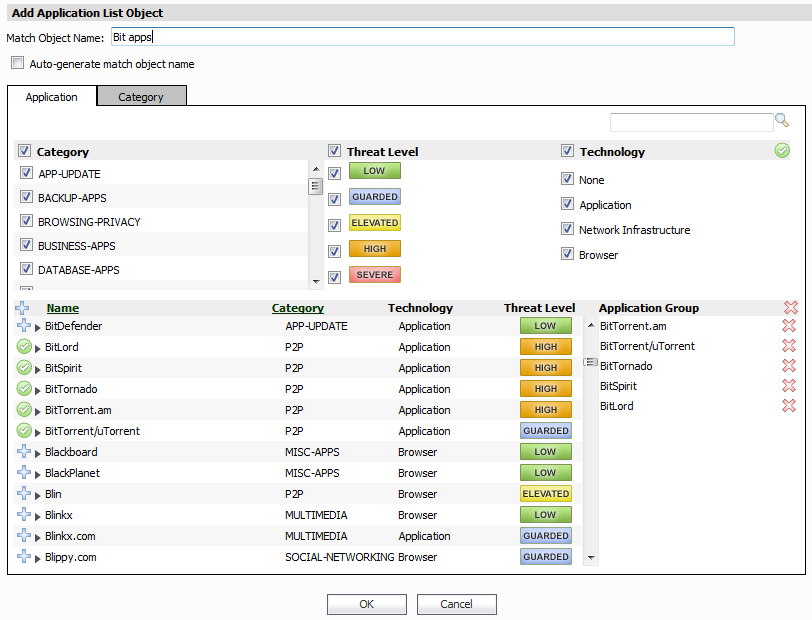Add Blinkx.com using its plus icon
The width and height of the screenshot is (812, 620).
click(24, 536)
